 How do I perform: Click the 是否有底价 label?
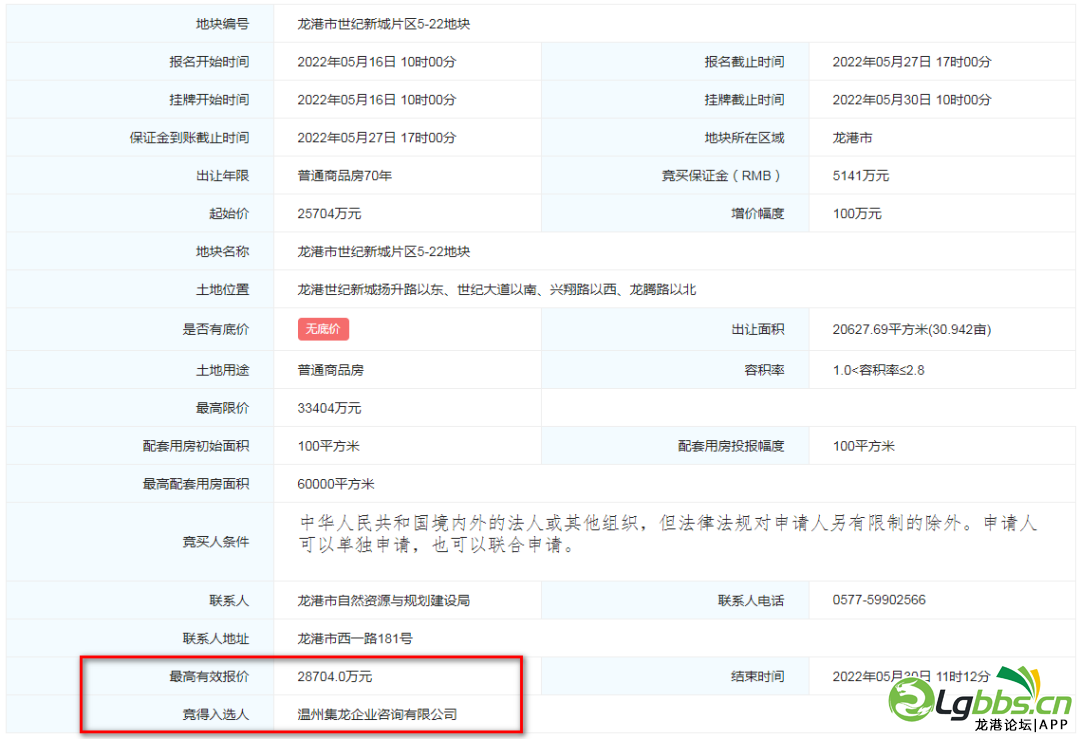tap(216, 329)
